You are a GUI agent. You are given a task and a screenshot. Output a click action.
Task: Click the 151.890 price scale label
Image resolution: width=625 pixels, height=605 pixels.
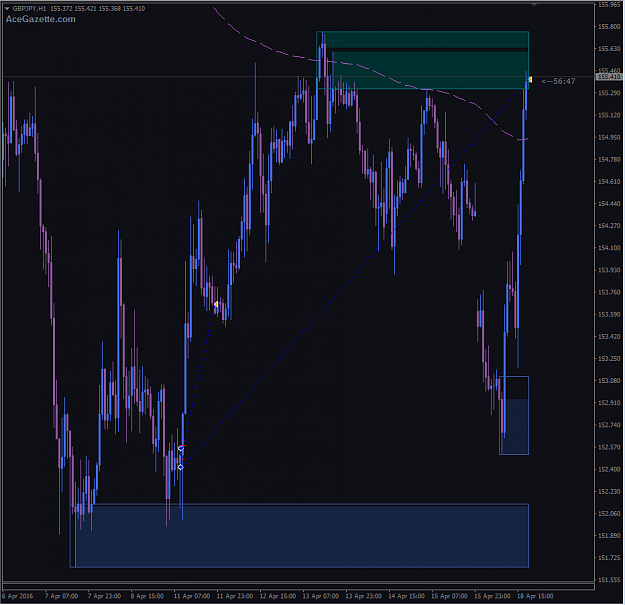[x=609, y=536]
